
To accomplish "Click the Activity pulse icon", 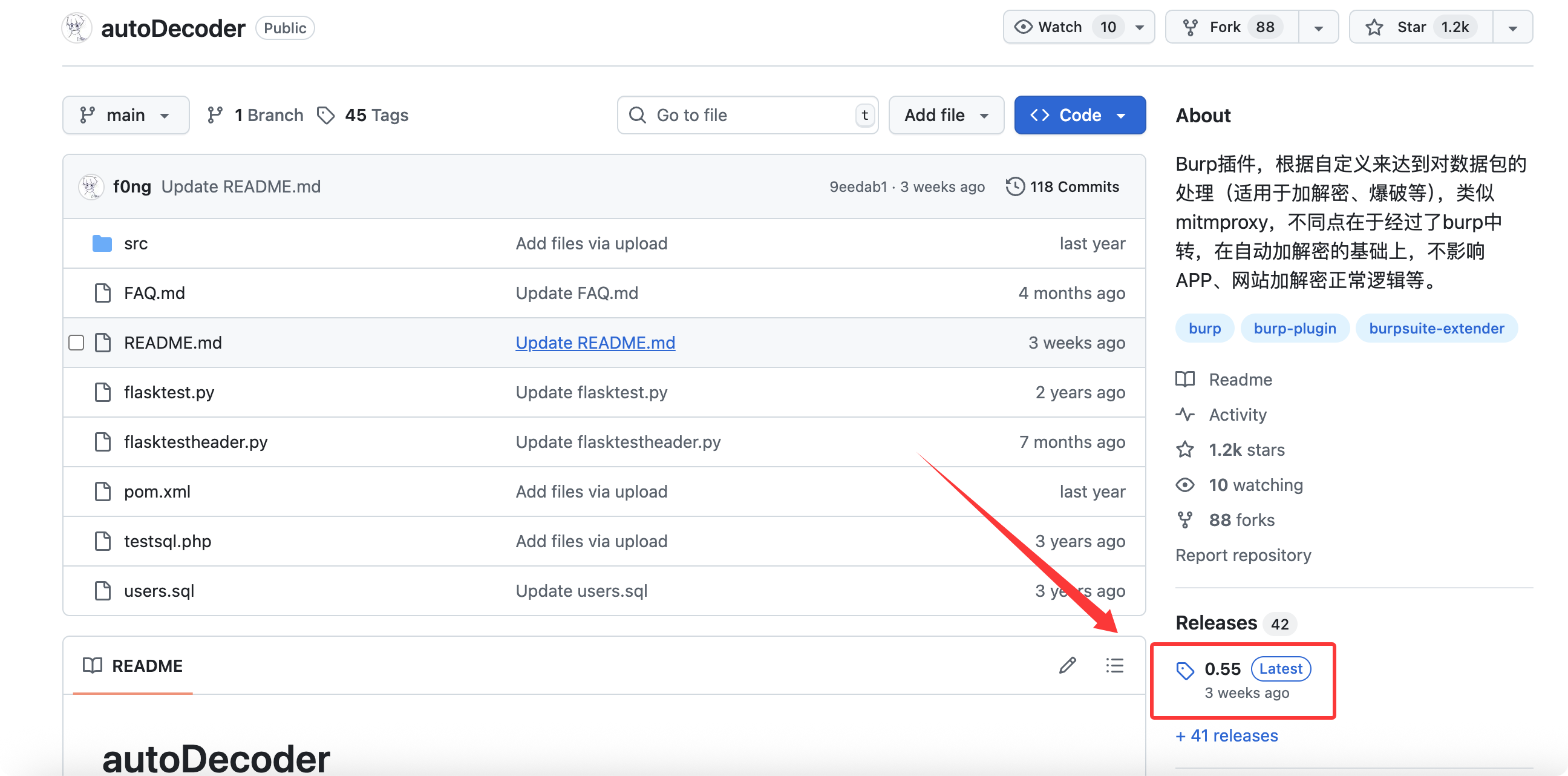I will 1184,415.
